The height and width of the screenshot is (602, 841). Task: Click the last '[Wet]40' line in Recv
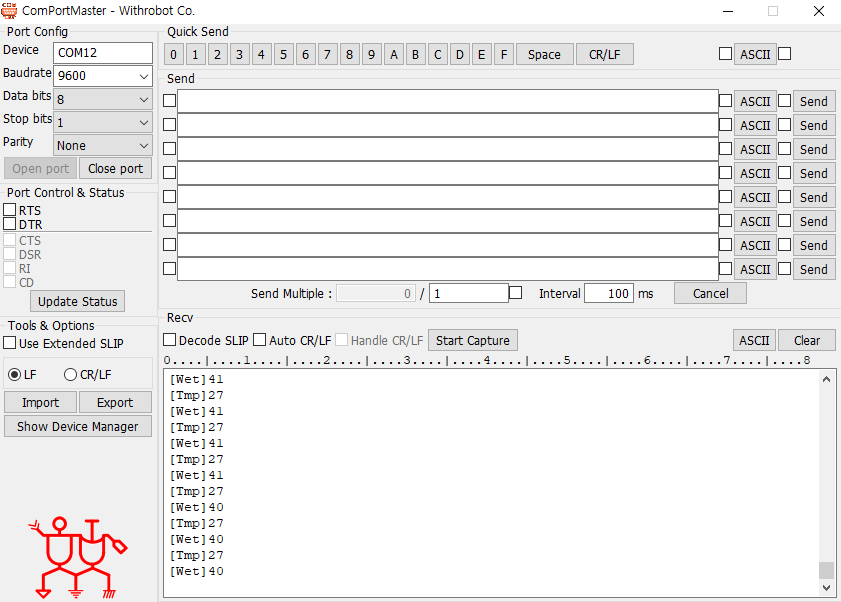point(196,571)
